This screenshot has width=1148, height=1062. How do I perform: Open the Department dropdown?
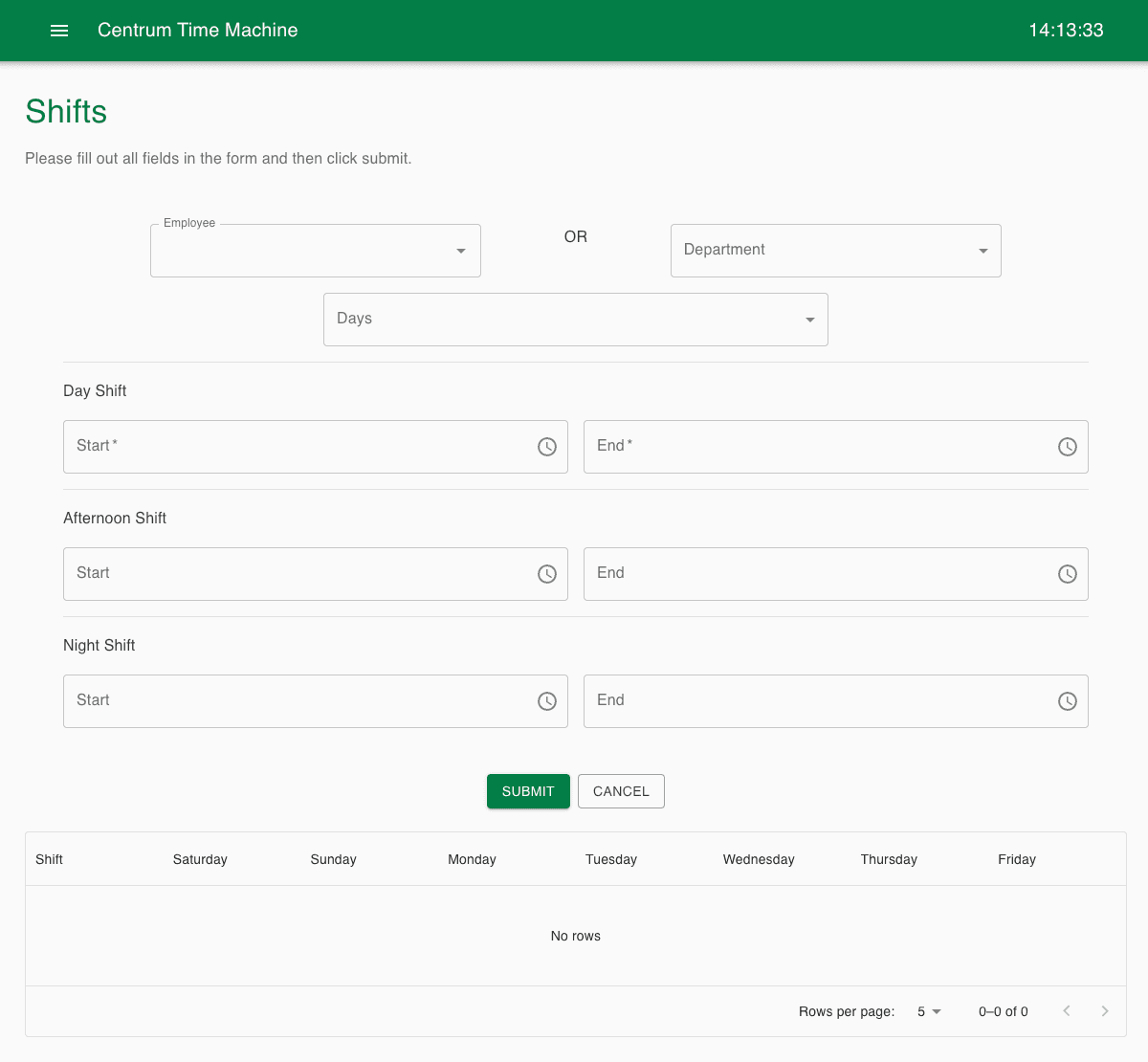coord(836,251)
